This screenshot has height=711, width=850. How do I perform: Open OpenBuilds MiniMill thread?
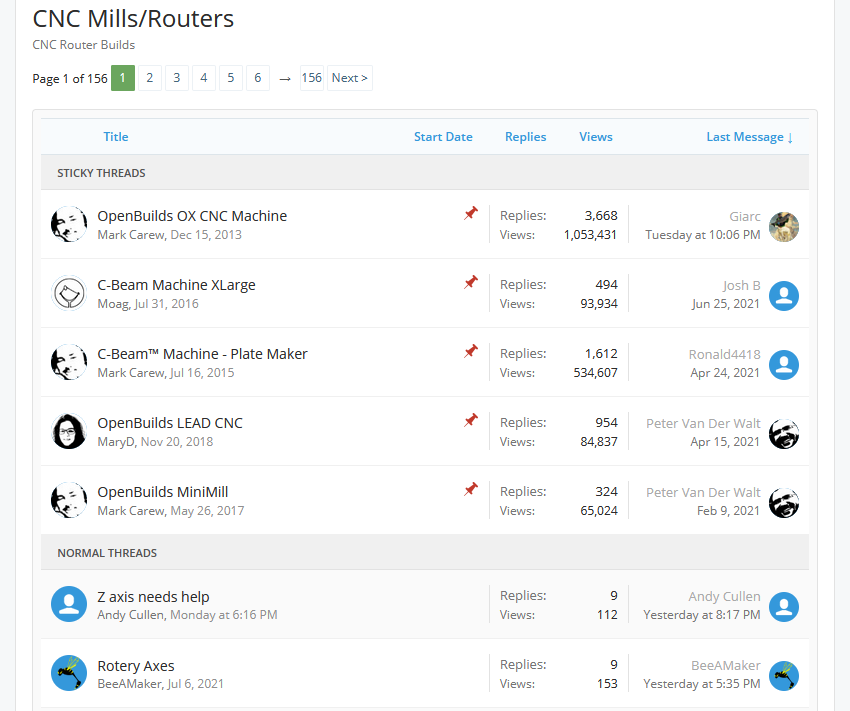click(x=163, y=492)
